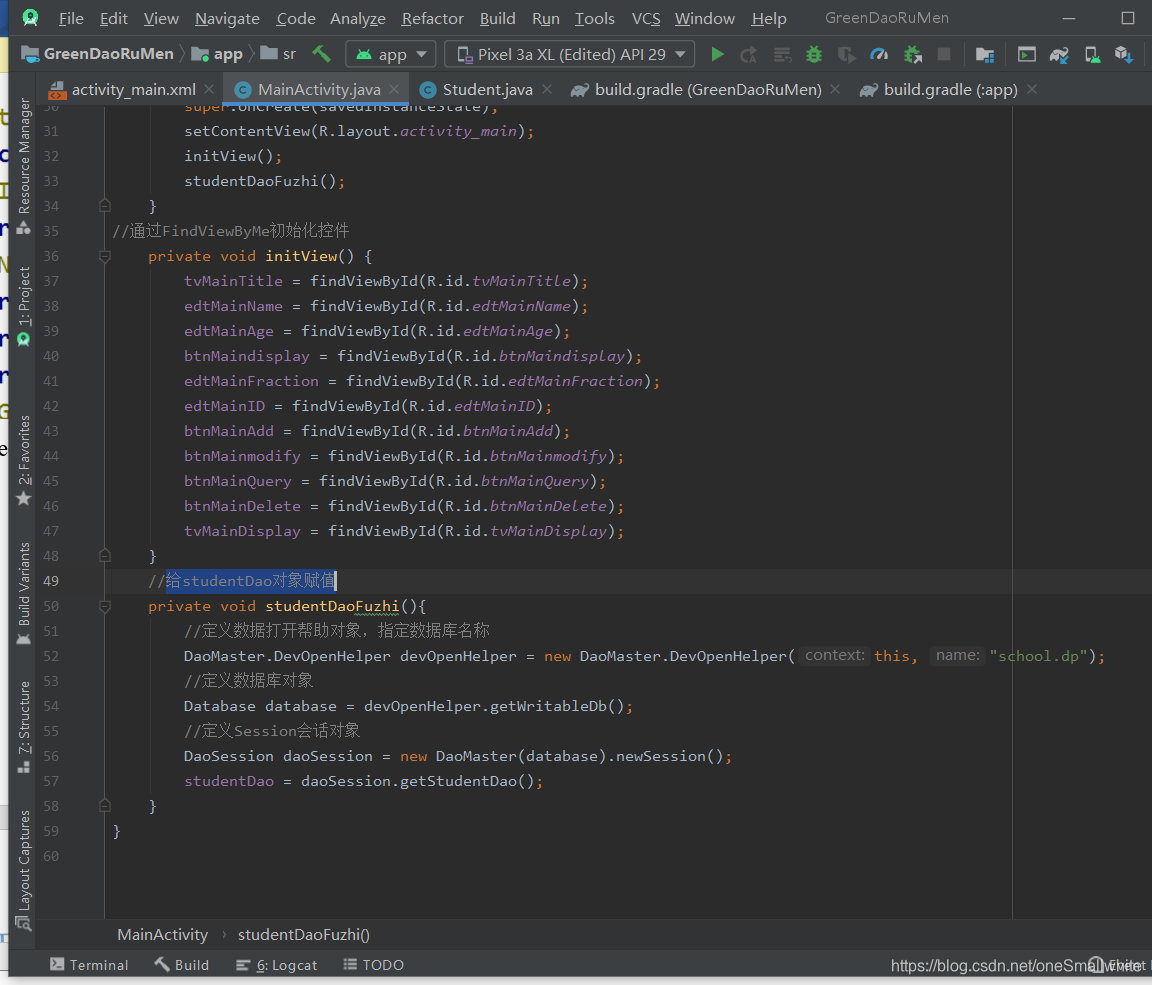Open the Z: Structure tool window
The height and width of the screenshot is (985, 1152).
(24, 726)
